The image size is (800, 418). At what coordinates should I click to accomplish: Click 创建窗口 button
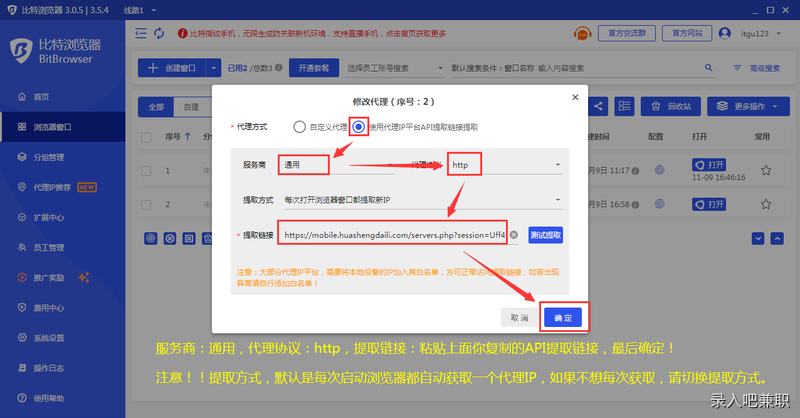pos(172,68)
